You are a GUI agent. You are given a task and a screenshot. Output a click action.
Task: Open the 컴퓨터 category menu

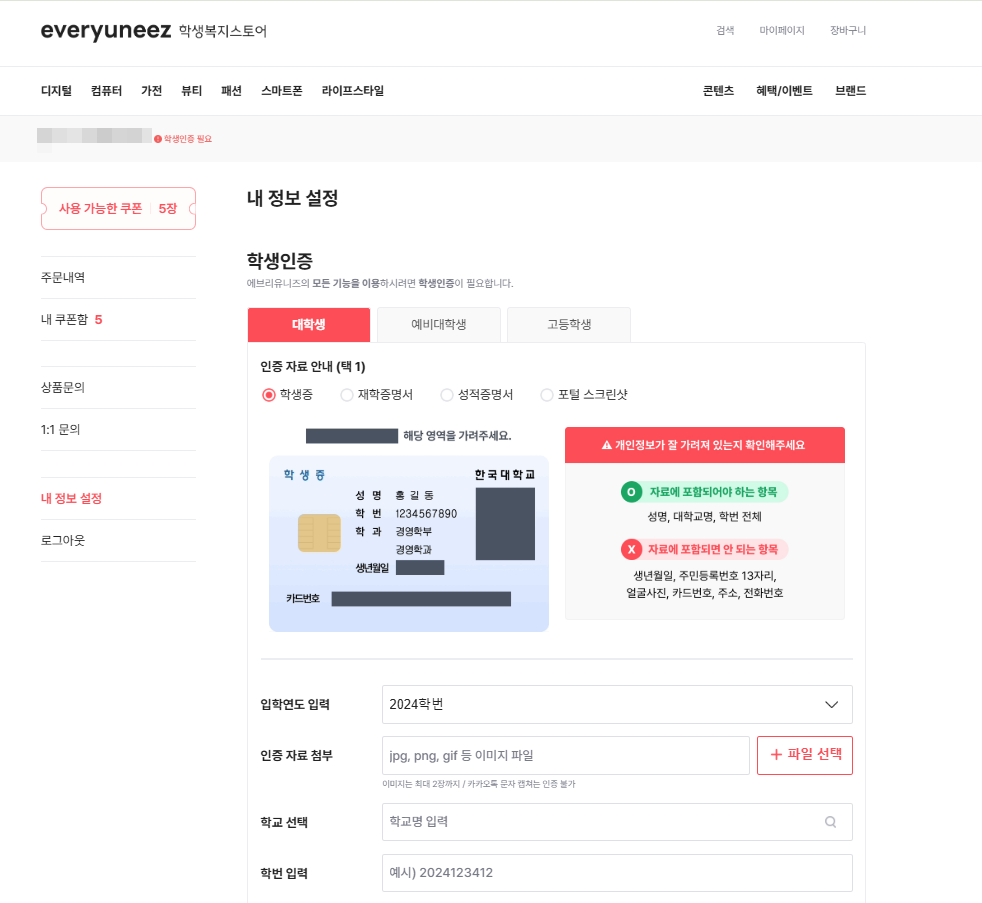pos(106,91)
